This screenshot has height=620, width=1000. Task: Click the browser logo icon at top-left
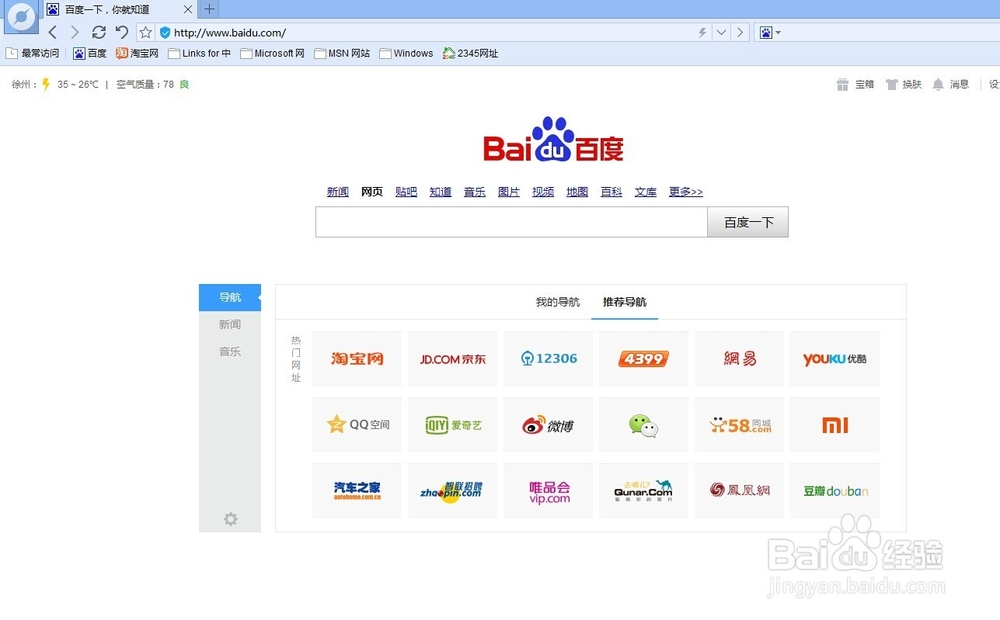(21, 17)
